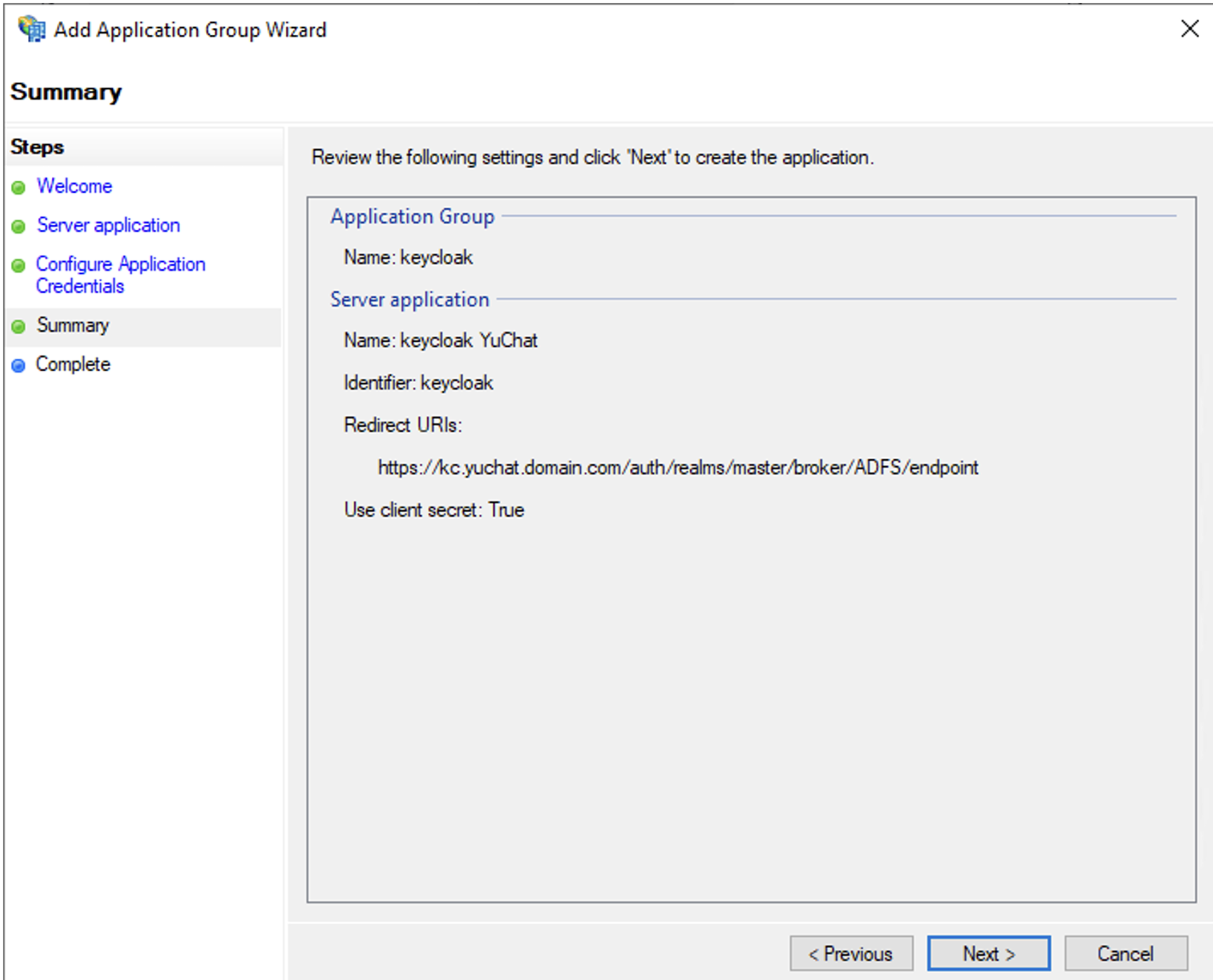Go back with the Previous button
Screen dimensions: 1213x980
851,953
